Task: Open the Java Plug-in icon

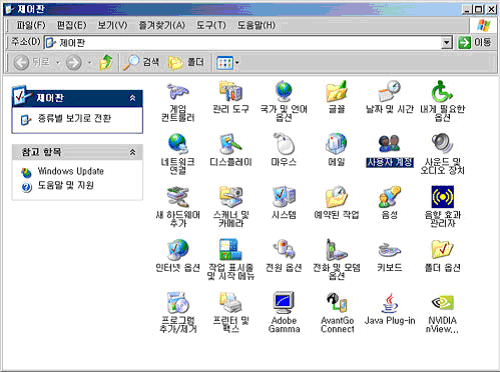Action: point(389,303)
